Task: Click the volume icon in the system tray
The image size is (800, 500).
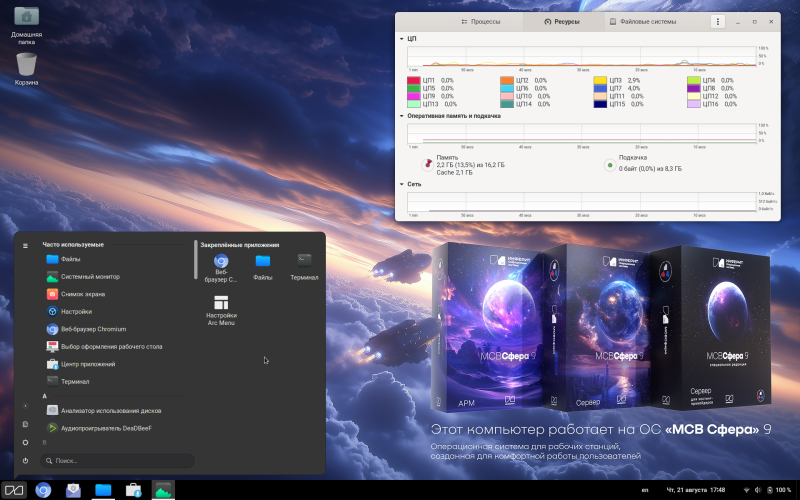Action: (x=756, y=490)
